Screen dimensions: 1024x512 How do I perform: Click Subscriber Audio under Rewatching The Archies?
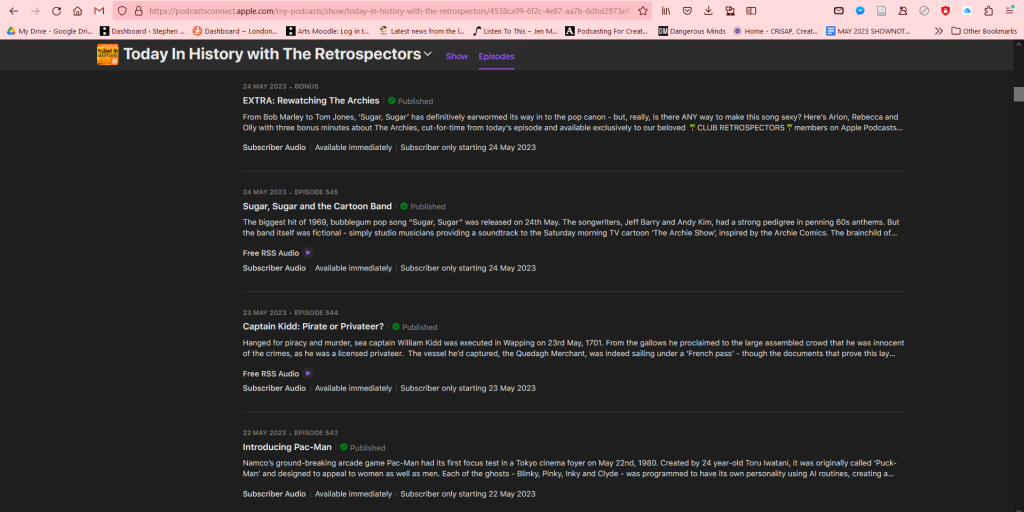274,147
